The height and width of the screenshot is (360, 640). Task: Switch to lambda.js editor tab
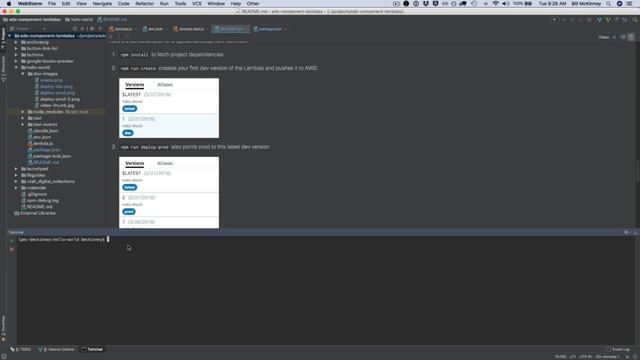click(123, 29)
